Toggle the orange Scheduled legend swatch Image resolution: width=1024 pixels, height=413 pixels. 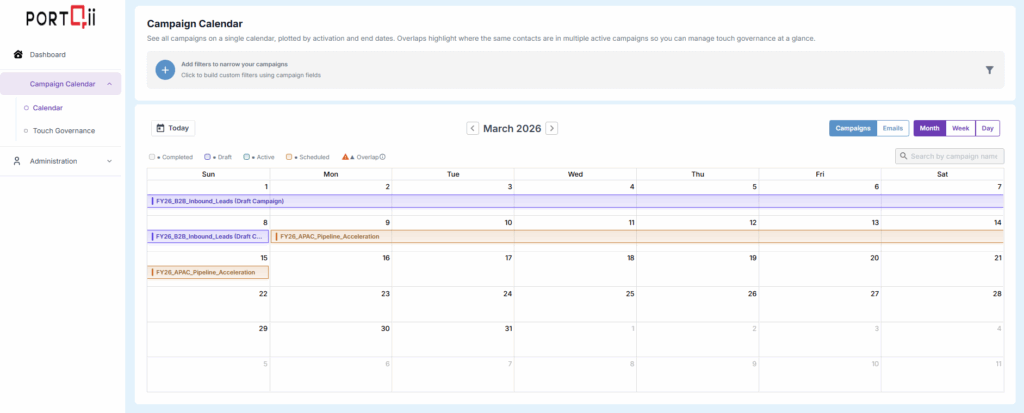click(289, 157)
